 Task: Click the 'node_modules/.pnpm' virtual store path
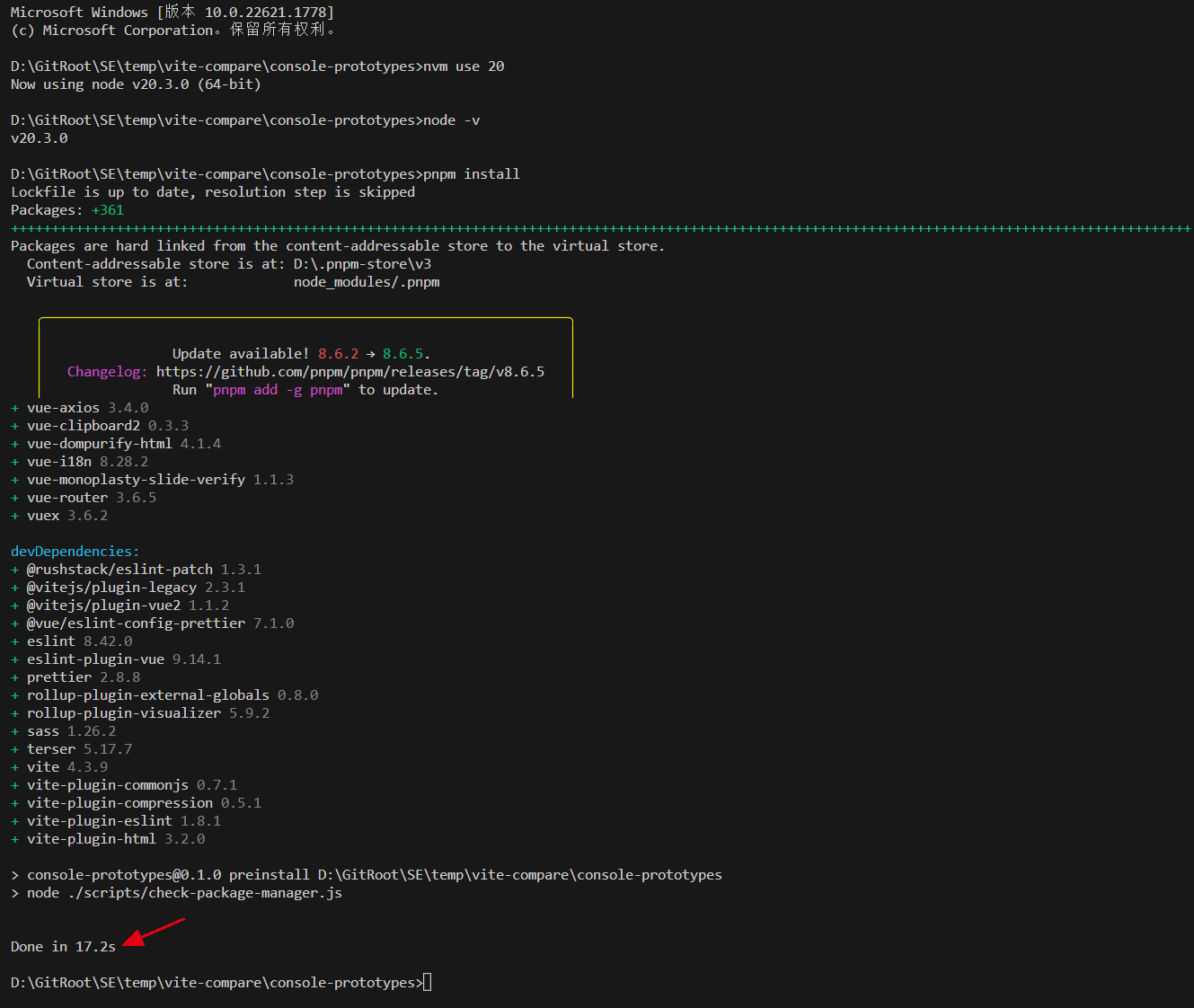[x=367, y=282]
